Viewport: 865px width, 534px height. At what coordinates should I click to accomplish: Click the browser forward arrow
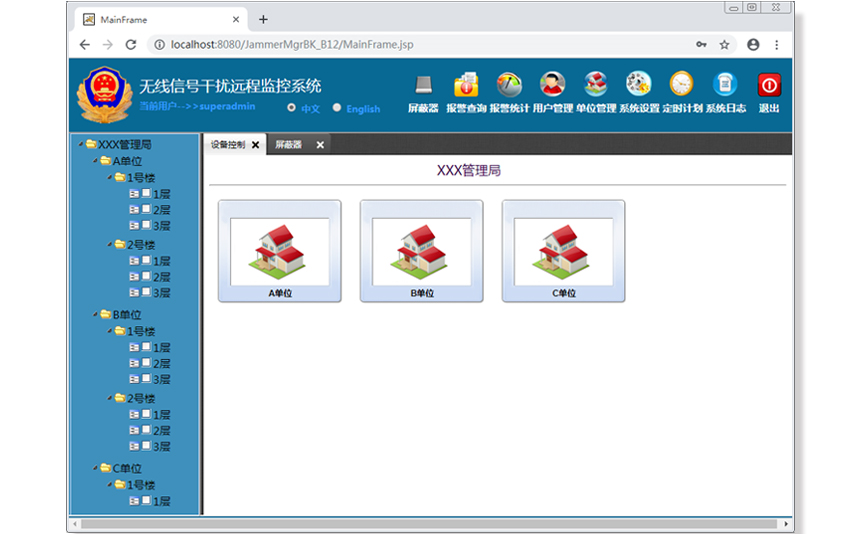point(108,45)
